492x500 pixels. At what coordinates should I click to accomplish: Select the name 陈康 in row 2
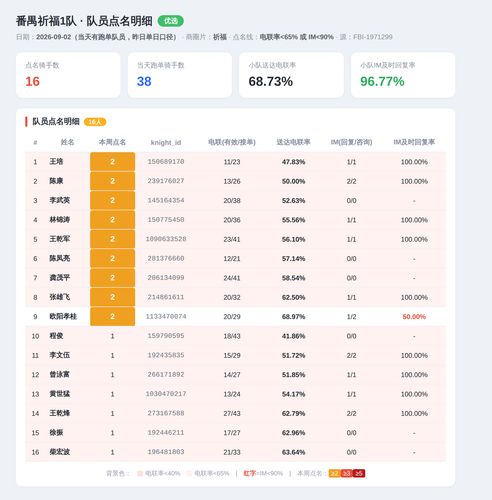point(56,181)
